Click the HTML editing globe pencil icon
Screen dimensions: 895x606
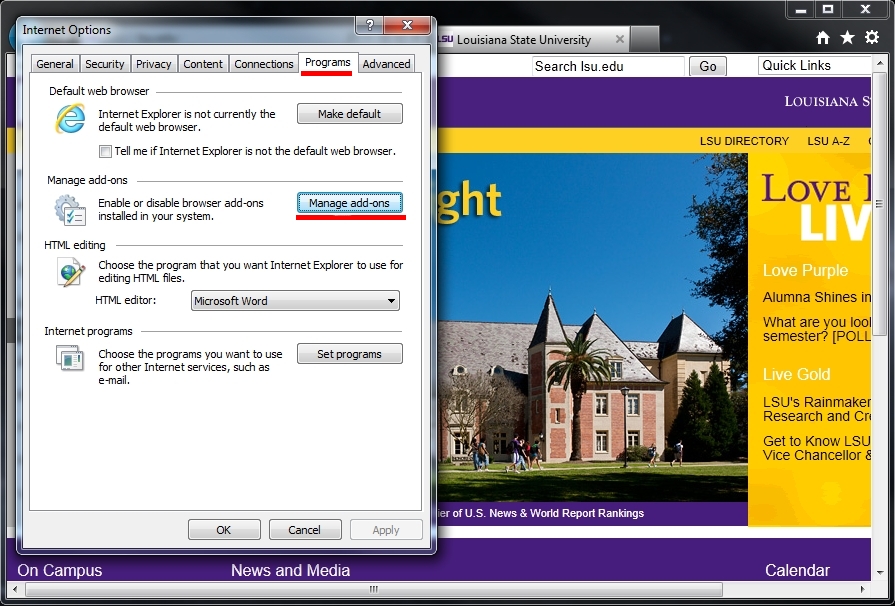(x=71, y=272)
